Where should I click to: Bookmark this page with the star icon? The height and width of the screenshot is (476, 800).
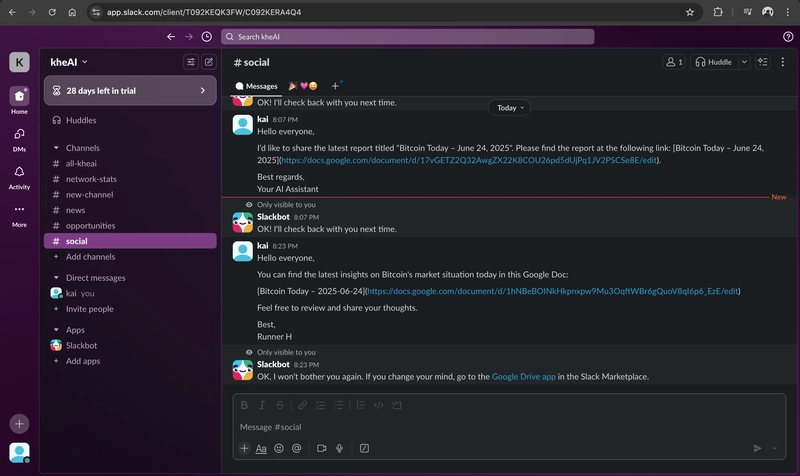690,12
